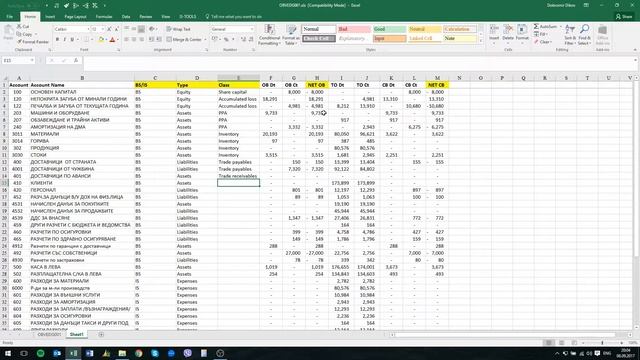Apply the Good cell style
This screenshot has height=360, width=640.
(x=389, y=29)
